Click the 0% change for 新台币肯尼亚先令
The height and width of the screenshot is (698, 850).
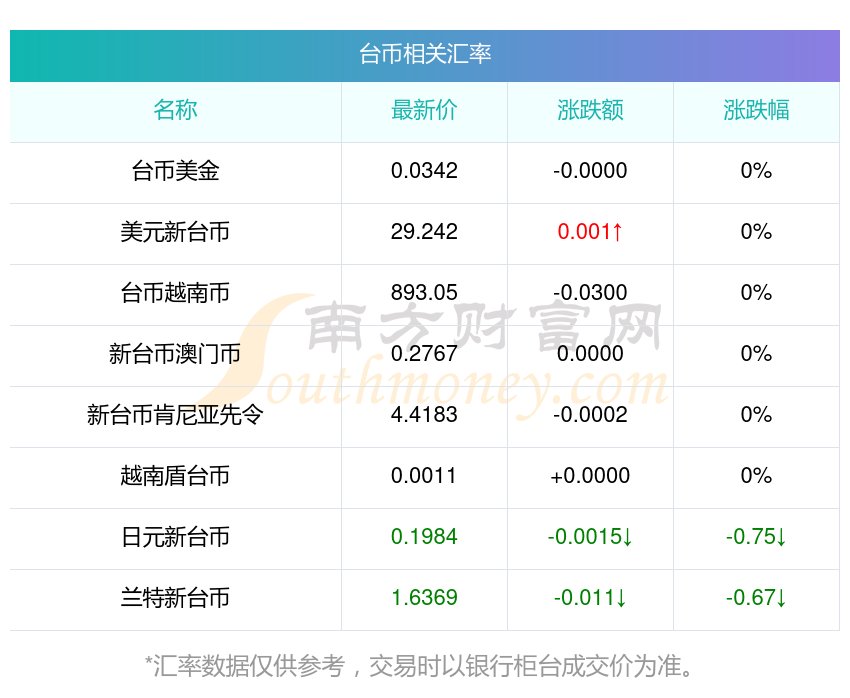[x=756, y=415]
